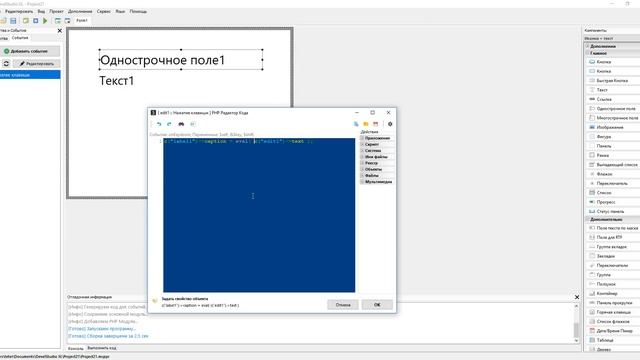
Task: Click the Редактировать event button
Action: [x=37, y=64]
